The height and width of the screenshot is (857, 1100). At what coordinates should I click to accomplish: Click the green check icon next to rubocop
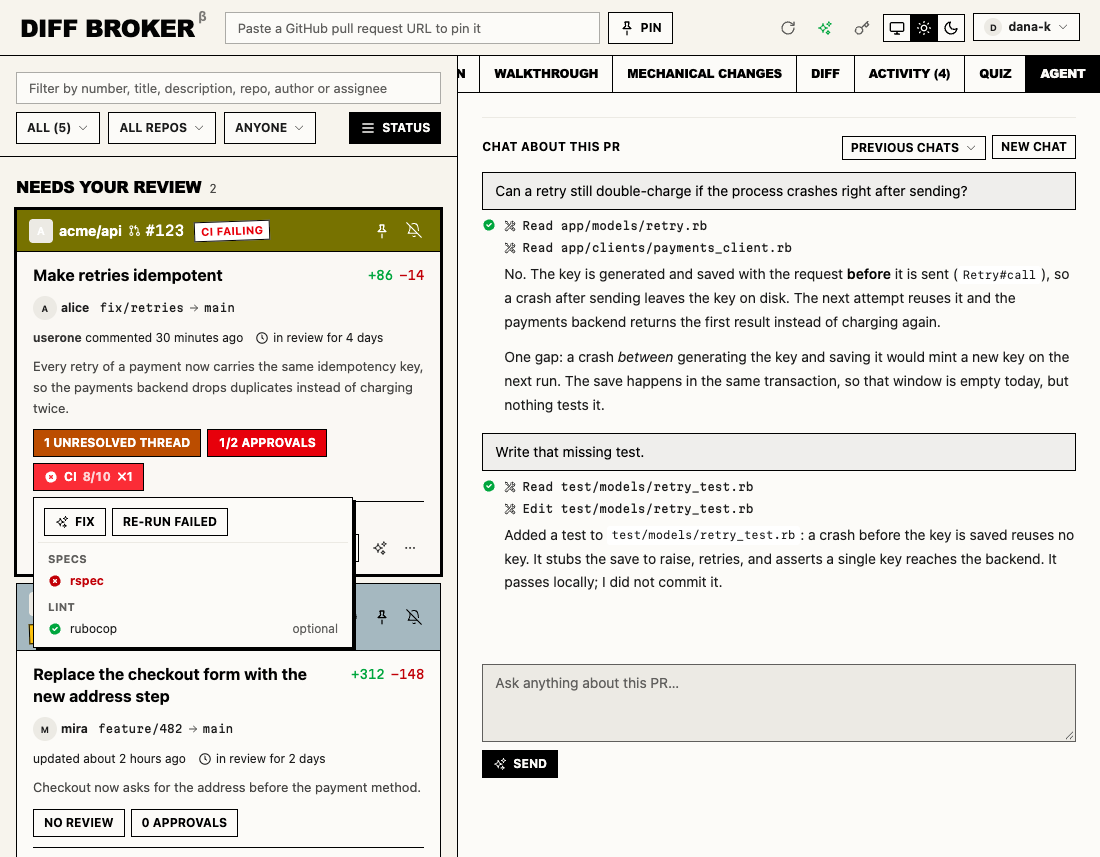click(55, 628)
